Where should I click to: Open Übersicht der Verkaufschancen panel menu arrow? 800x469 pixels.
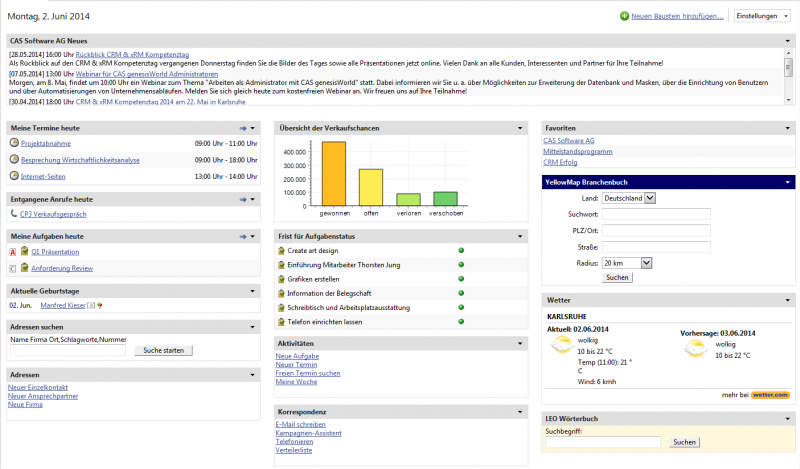click(520, 128)
